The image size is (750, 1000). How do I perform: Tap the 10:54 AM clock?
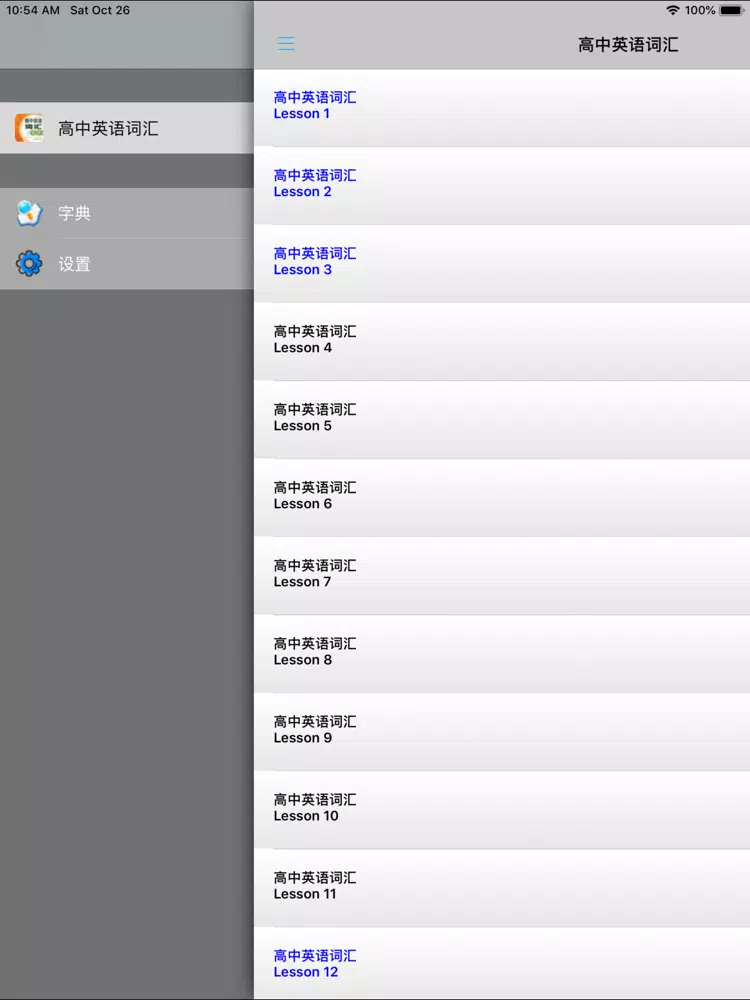coord(33,10)
